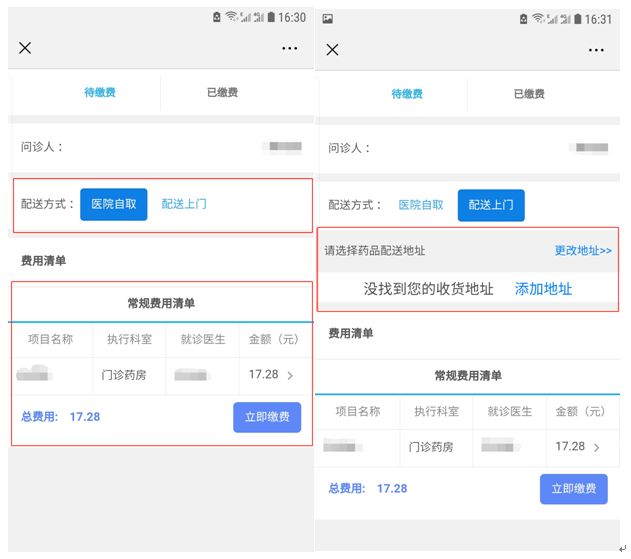Open the 更改地址>> link

click(583, 250)
